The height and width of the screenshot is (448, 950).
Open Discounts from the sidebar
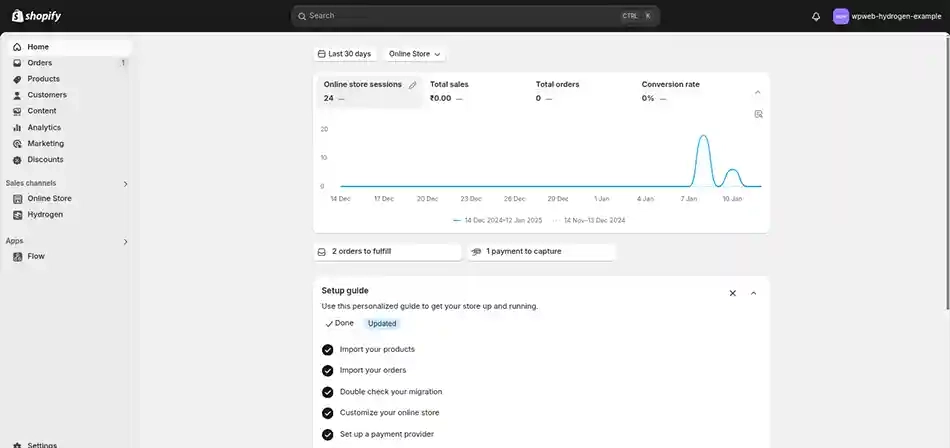tap(45, 159)
